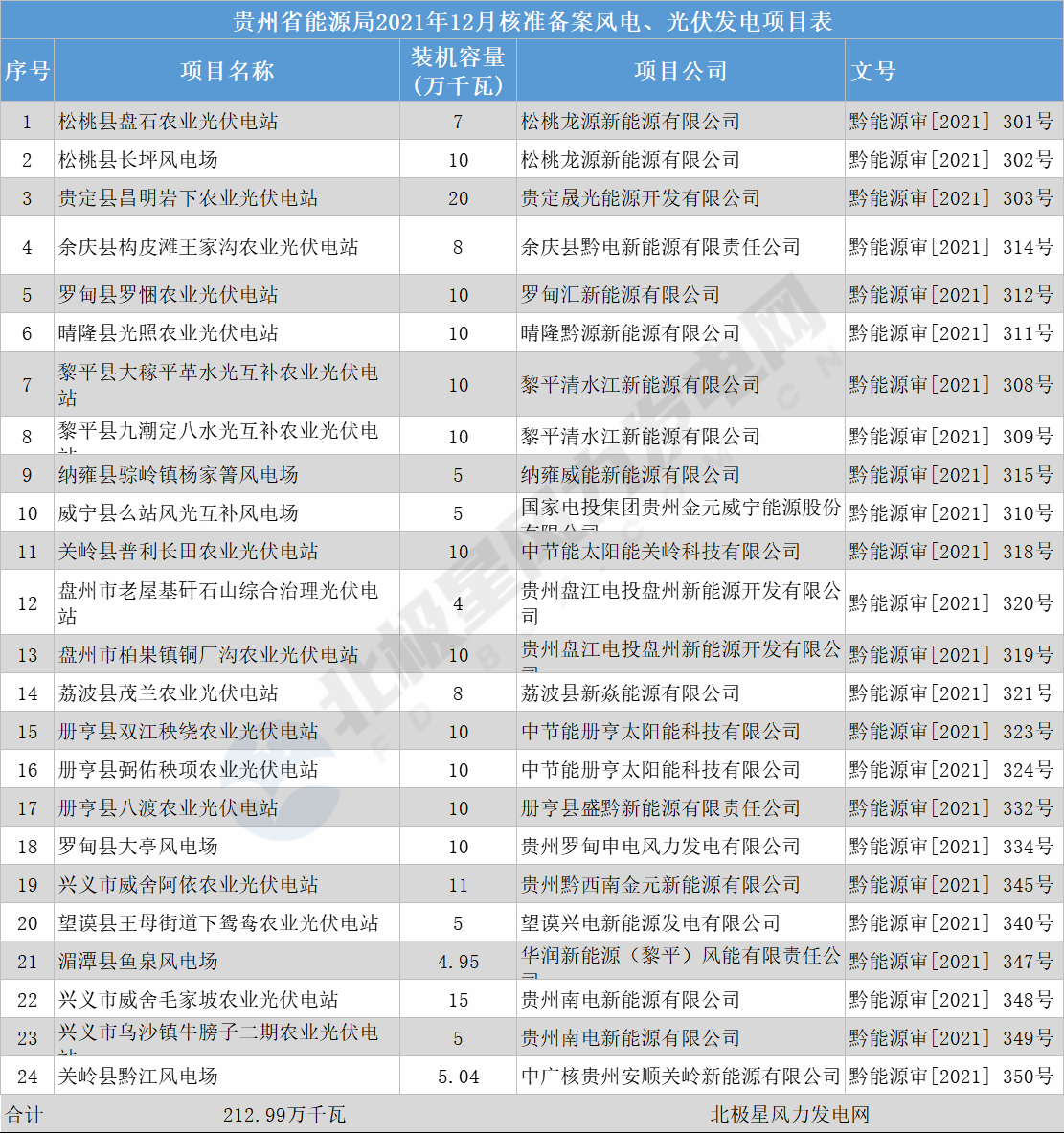Select the '项目名称' column header
This screenshot has width=1064, height=1134.
coord(227,71)
